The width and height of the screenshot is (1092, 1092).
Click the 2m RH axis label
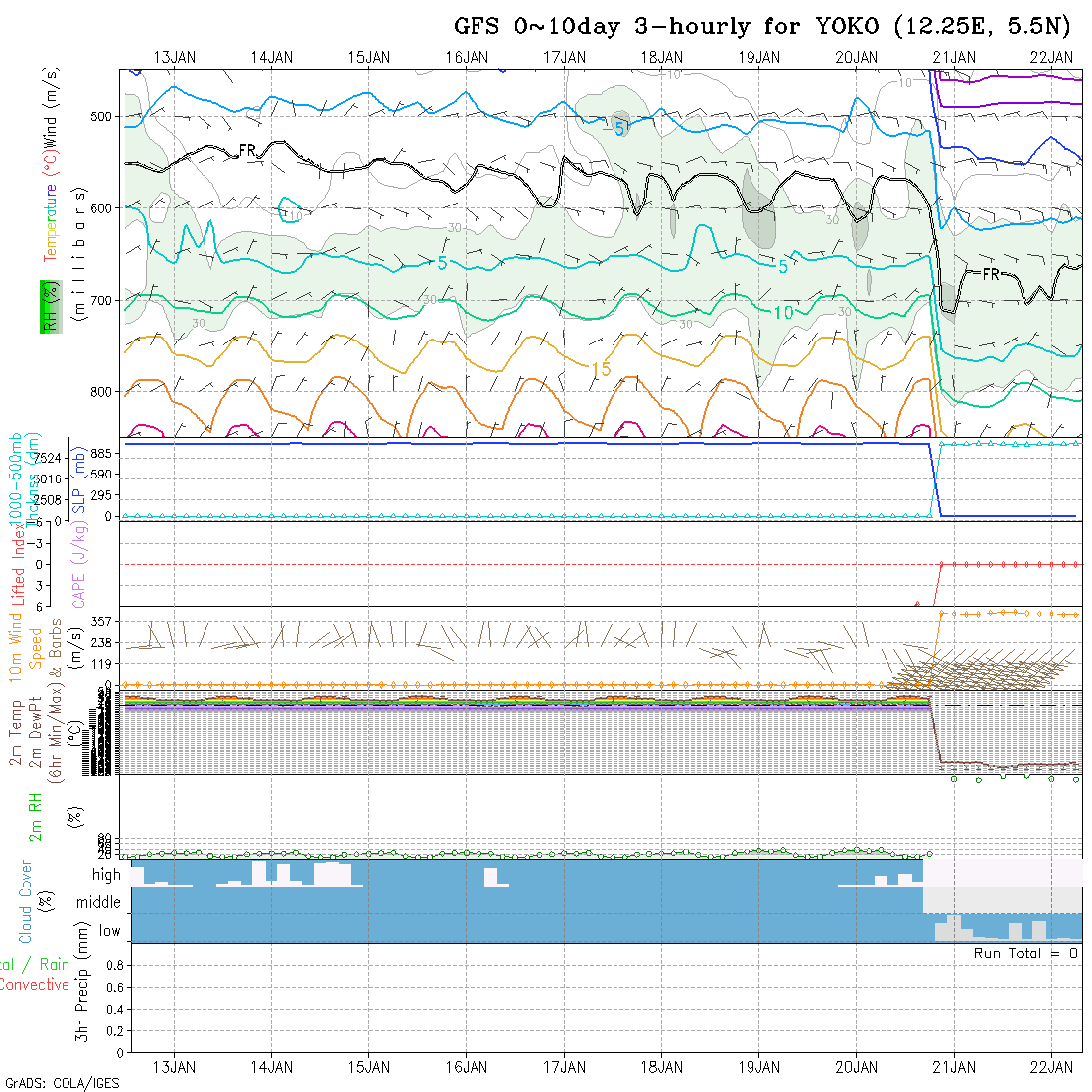pos(35,816)
